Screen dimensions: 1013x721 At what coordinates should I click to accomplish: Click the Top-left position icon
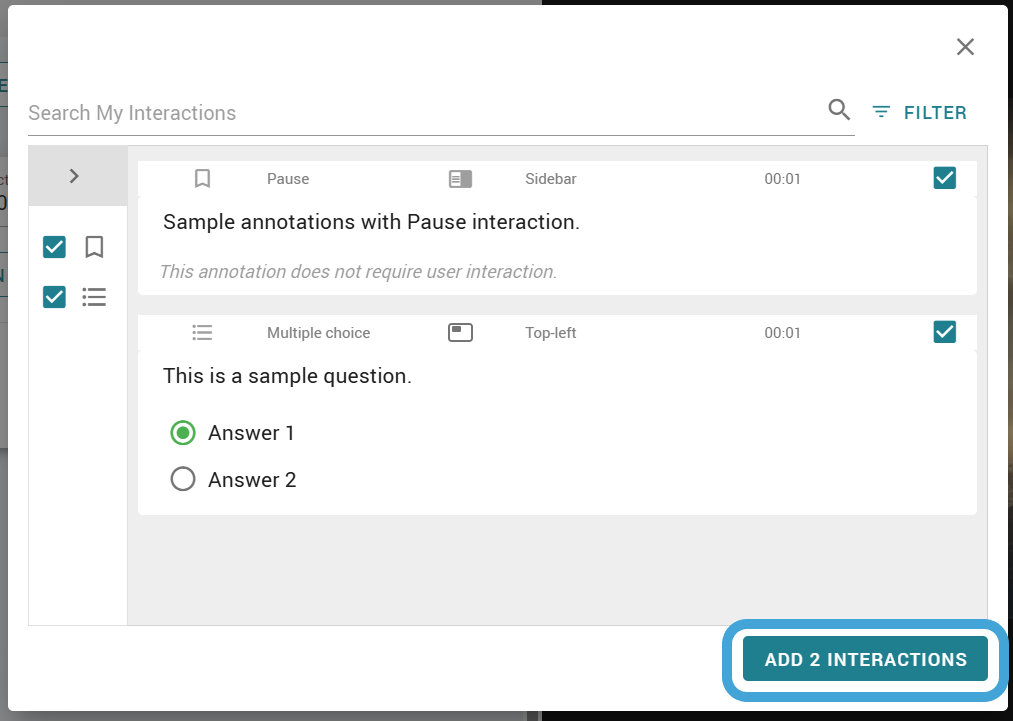[461, 333]
